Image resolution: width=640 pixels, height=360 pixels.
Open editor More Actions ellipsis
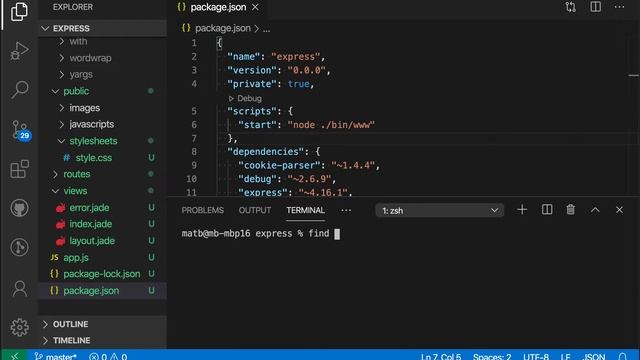pos(619,7)
